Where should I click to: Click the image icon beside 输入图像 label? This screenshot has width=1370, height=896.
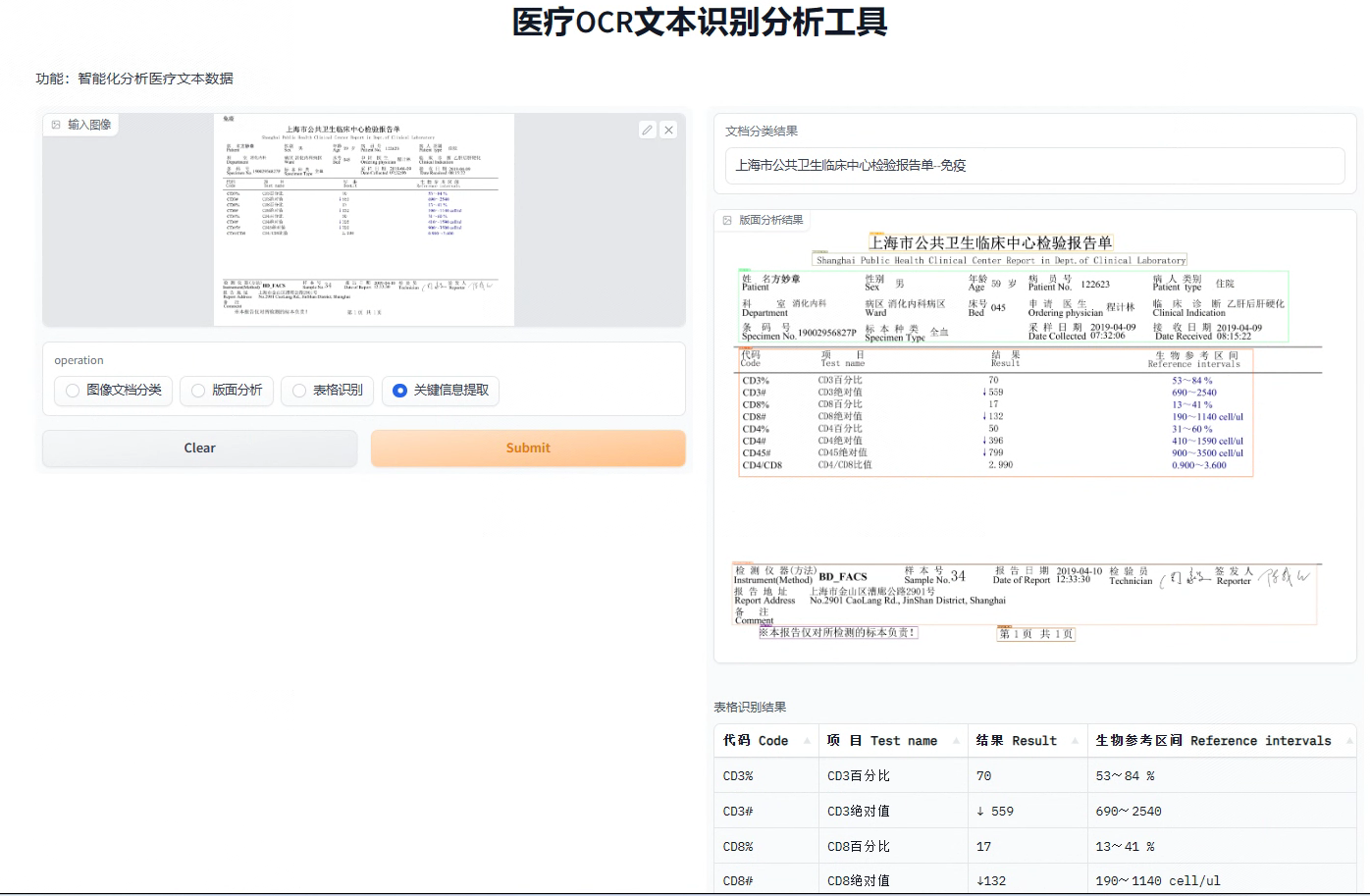[x=56, y=125]
